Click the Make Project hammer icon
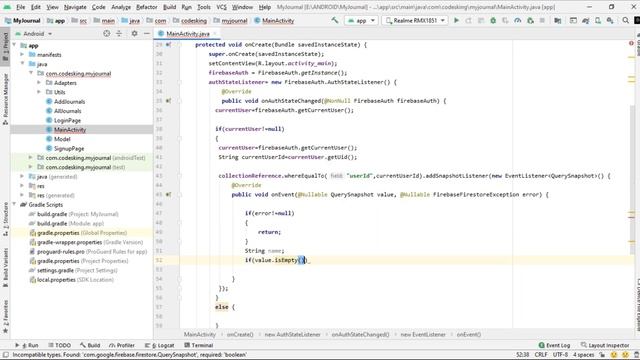This screenshot has height=360, width=640. 335,20
